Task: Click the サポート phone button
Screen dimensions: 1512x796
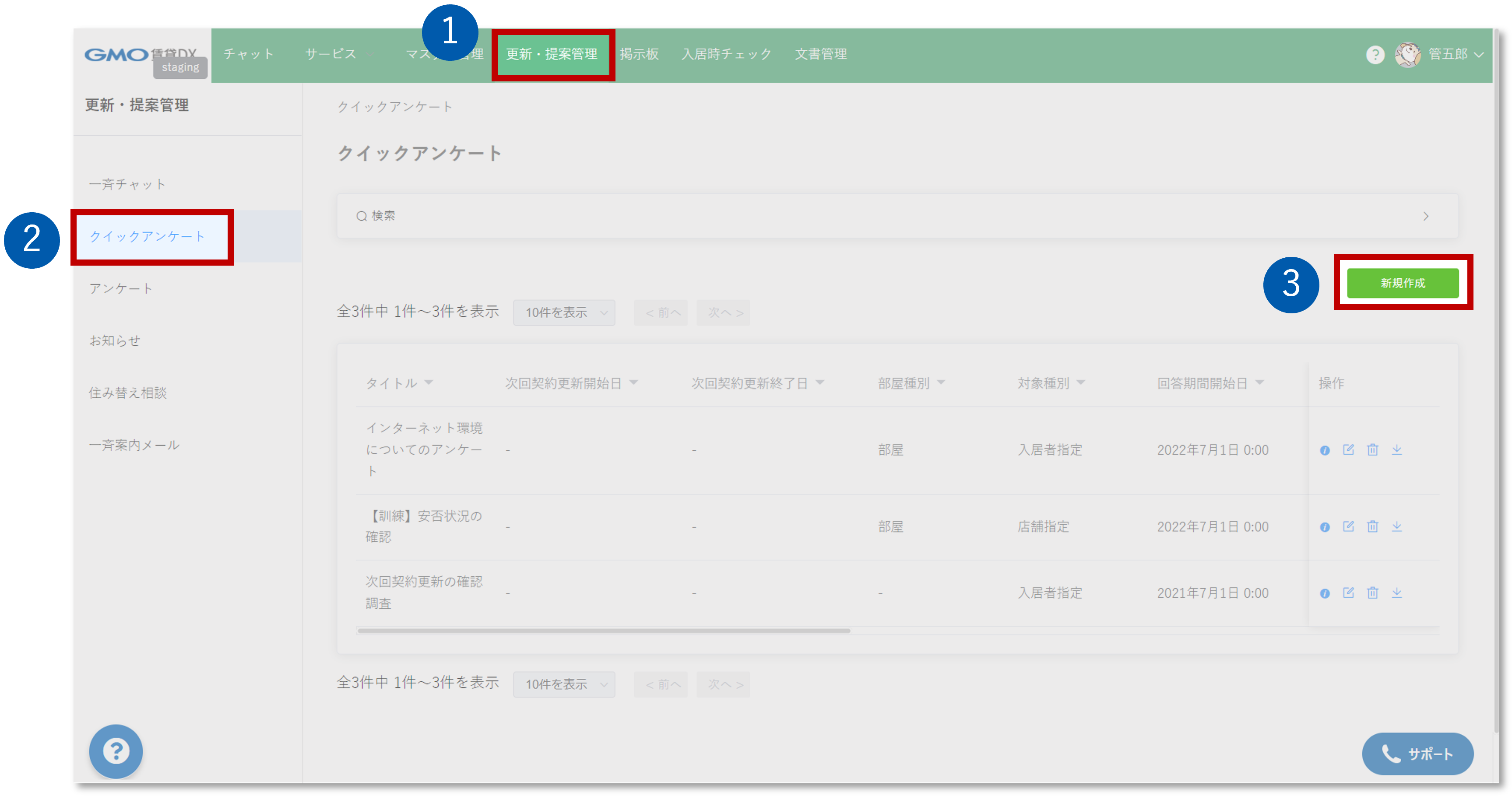Action: [1417, 753]
